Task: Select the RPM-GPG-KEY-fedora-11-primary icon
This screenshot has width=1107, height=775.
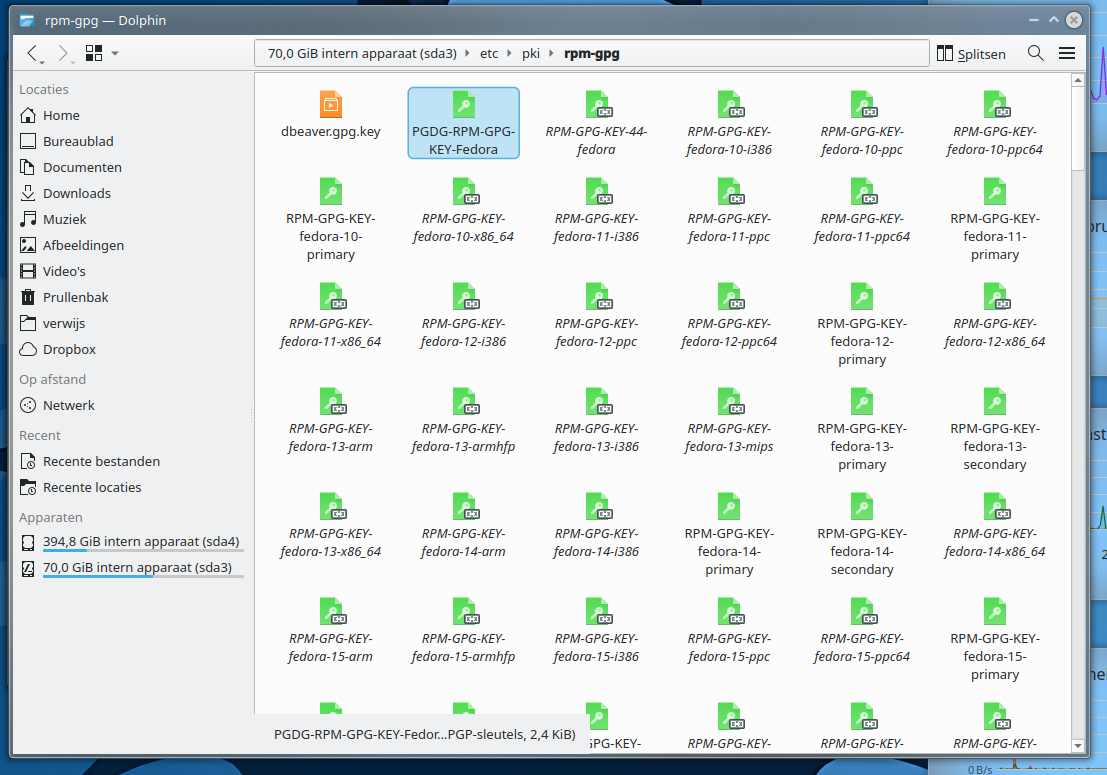Action: [x=995, y=191]
